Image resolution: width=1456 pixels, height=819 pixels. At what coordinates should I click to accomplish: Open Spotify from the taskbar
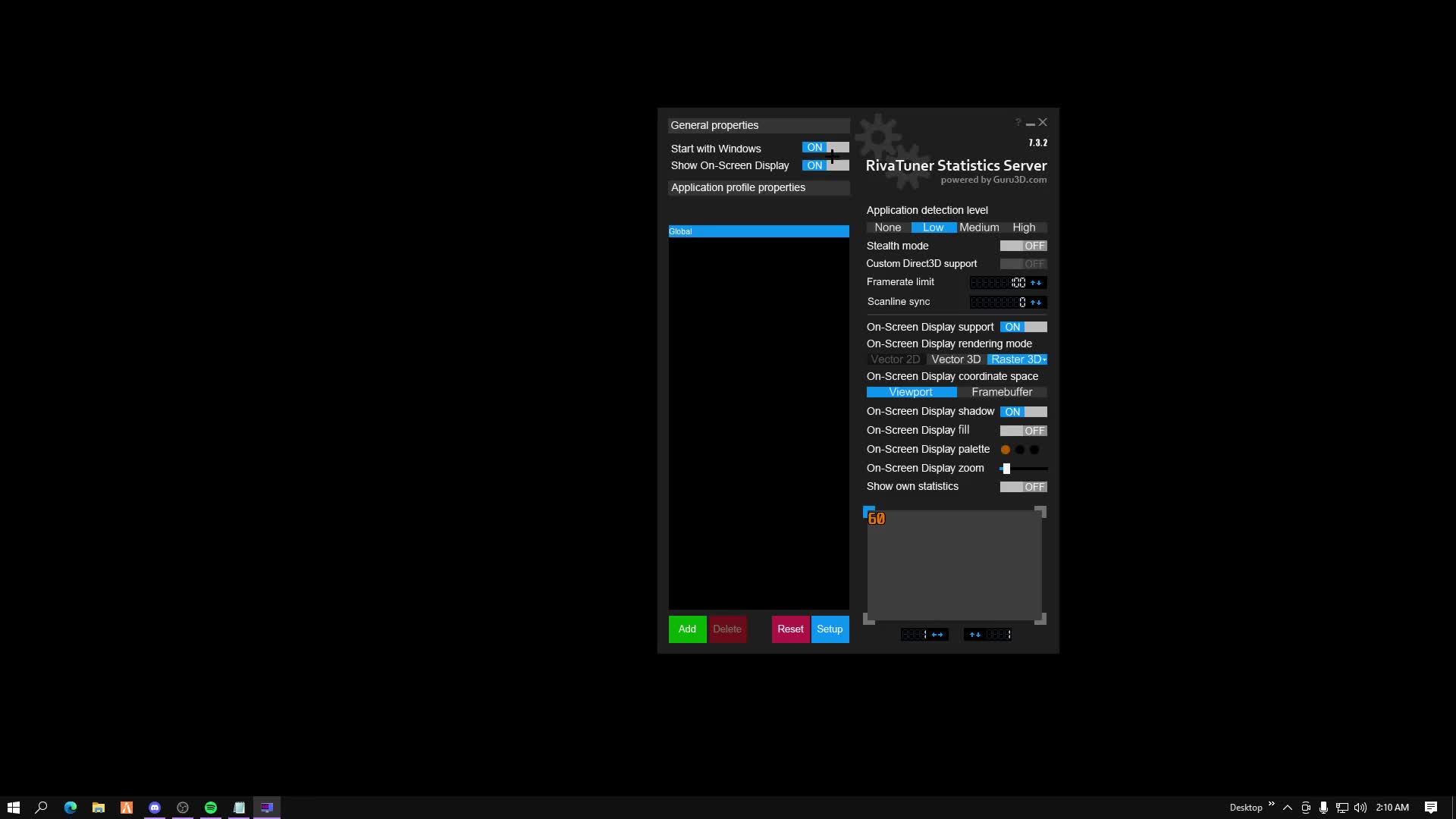point(211,808)
